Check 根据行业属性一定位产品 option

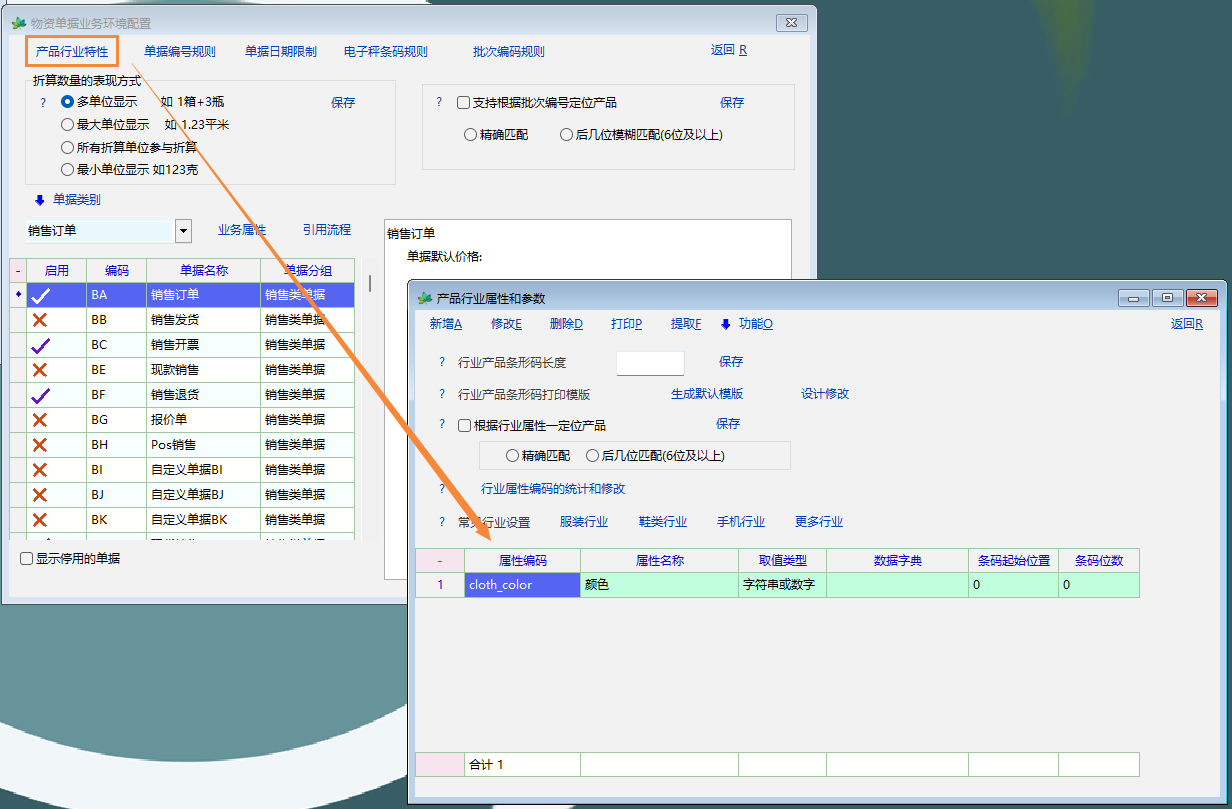(464, 425)
